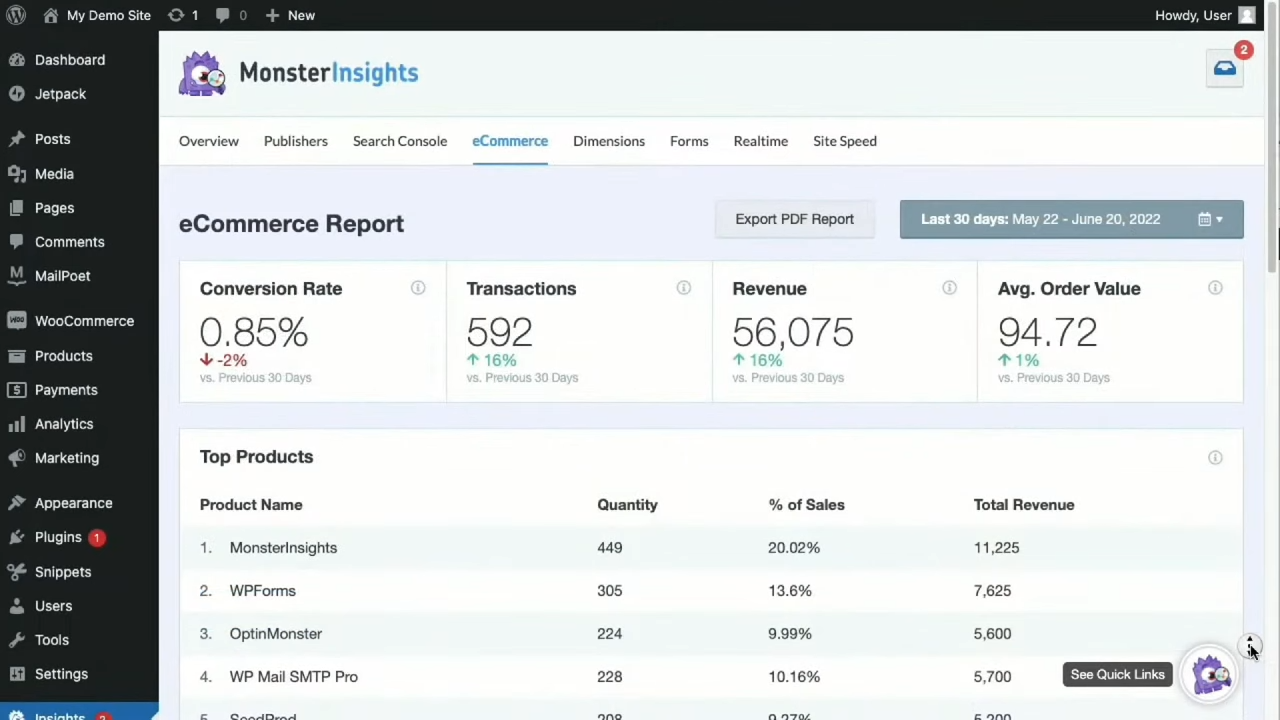This screenshot has width=1280, height=720.
Task: Click the WordPress logo in admin bar
Action: pos(16,15)
